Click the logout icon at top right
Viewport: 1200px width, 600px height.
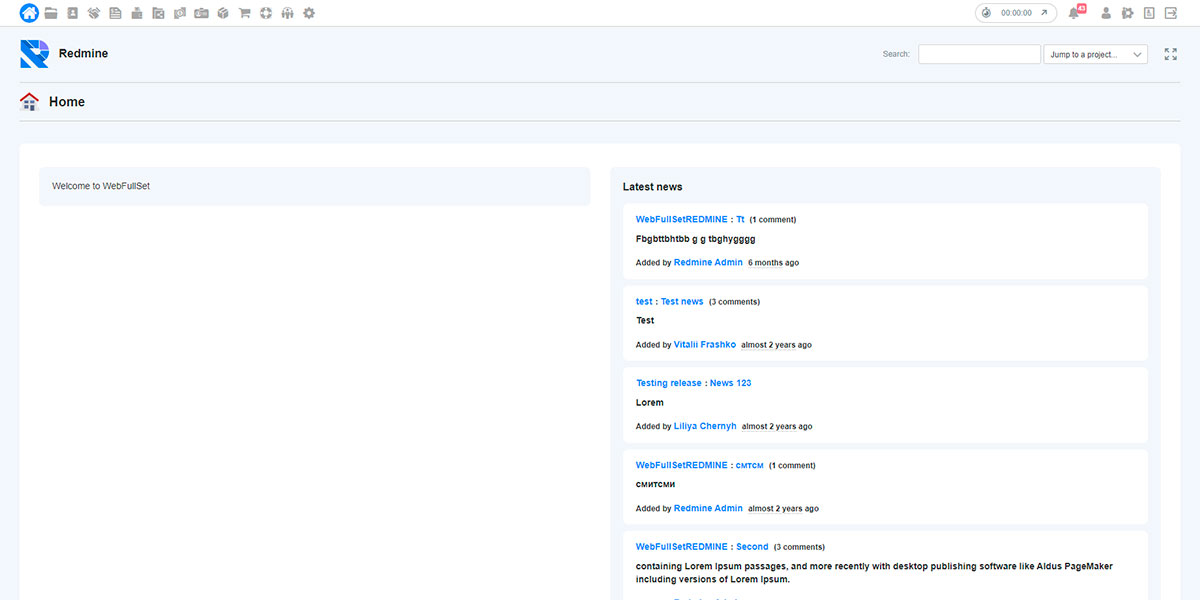click(x=1172, y=13)
